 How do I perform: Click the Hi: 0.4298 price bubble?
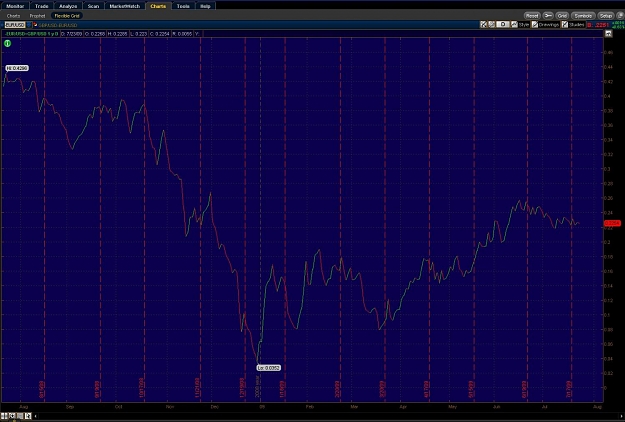coord(17,68)
